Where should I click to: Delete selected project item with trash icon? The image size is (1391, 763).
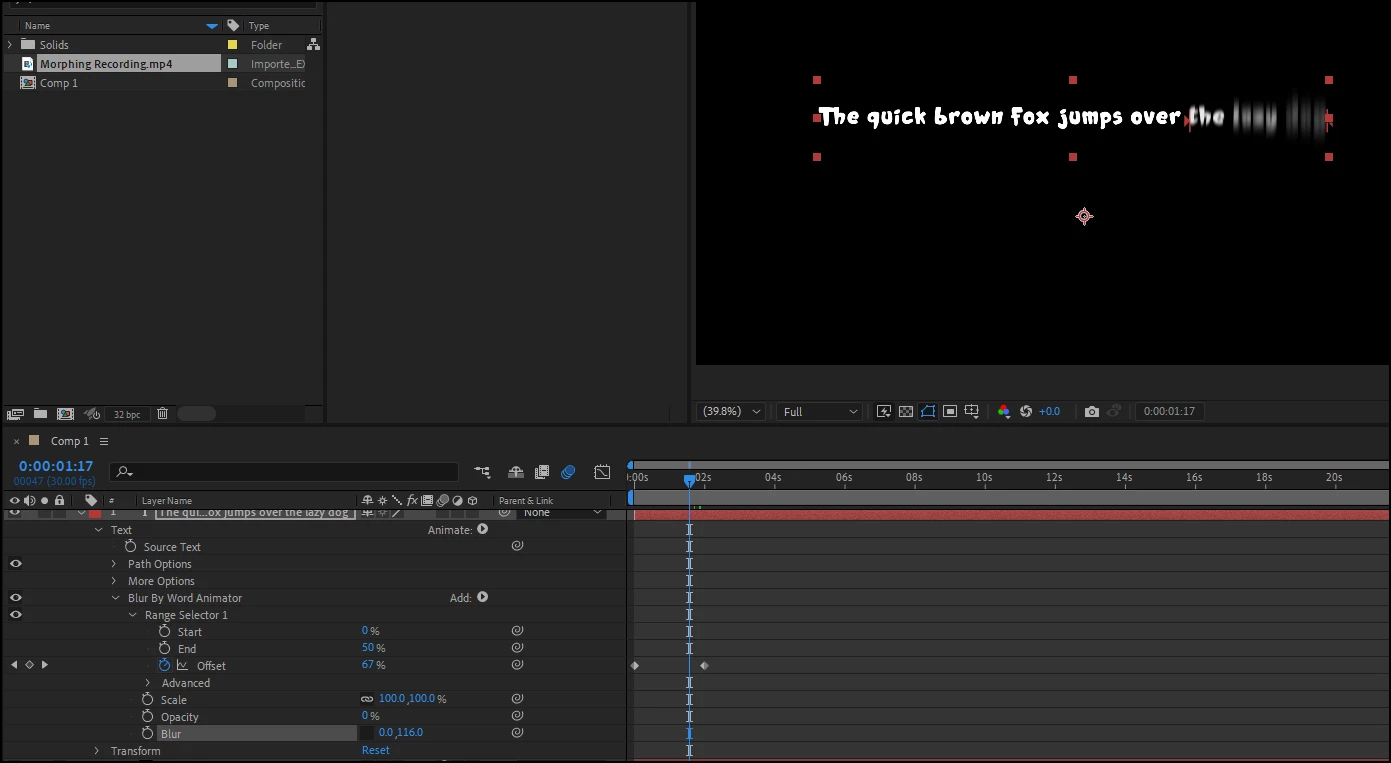click(162, 414)
